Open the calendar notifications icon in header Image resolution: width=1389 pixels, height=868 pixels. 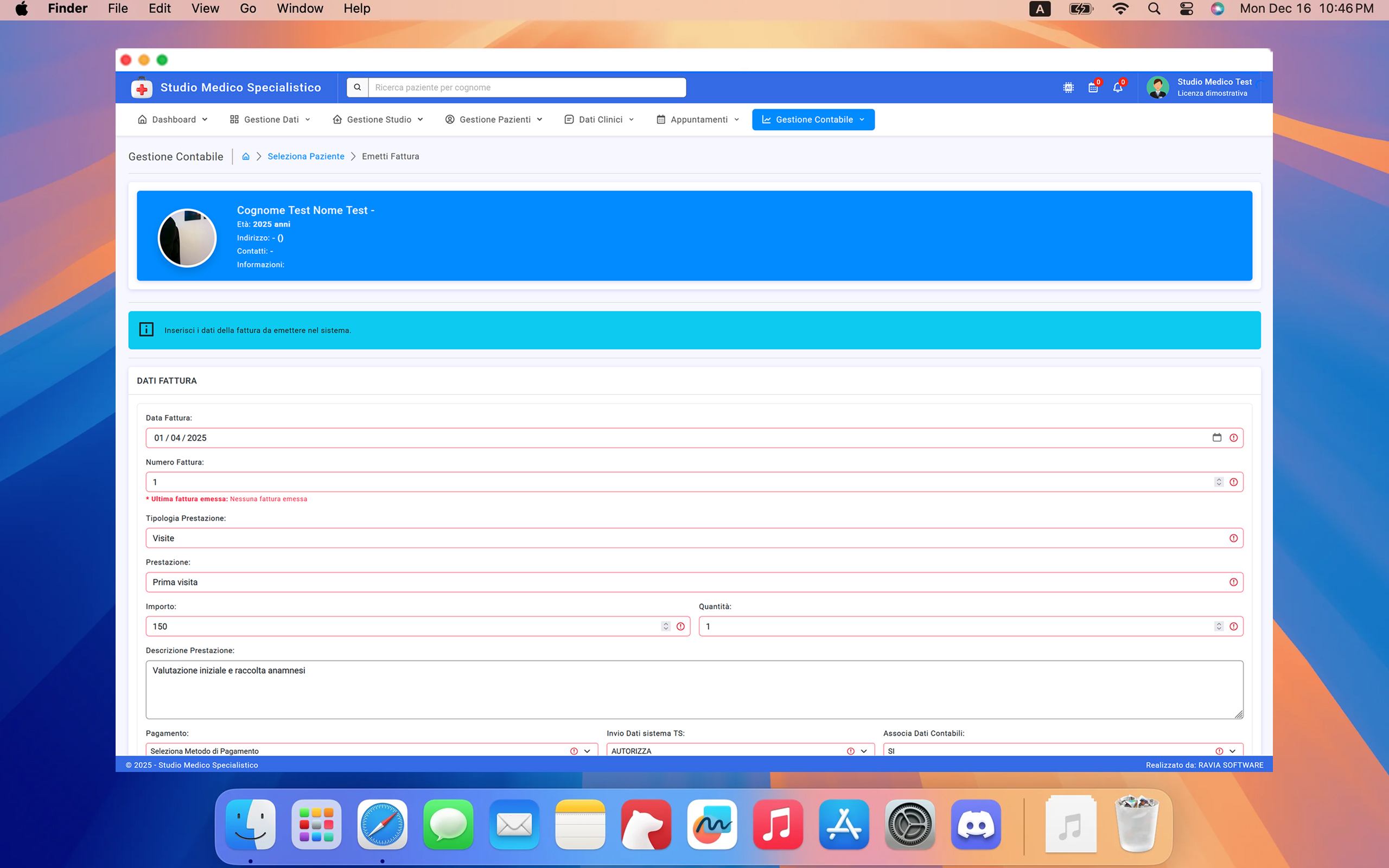click(x=1093, y=87)
